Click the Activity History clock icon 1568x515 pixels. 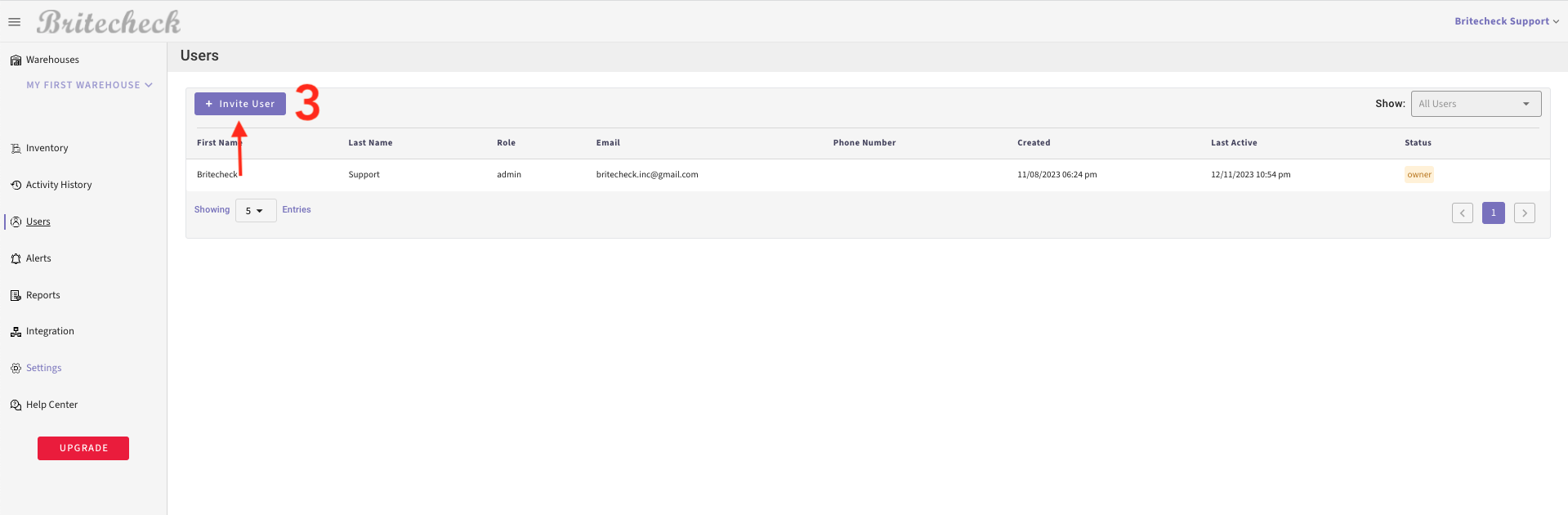pyautogui.click(x=16, y=185)
